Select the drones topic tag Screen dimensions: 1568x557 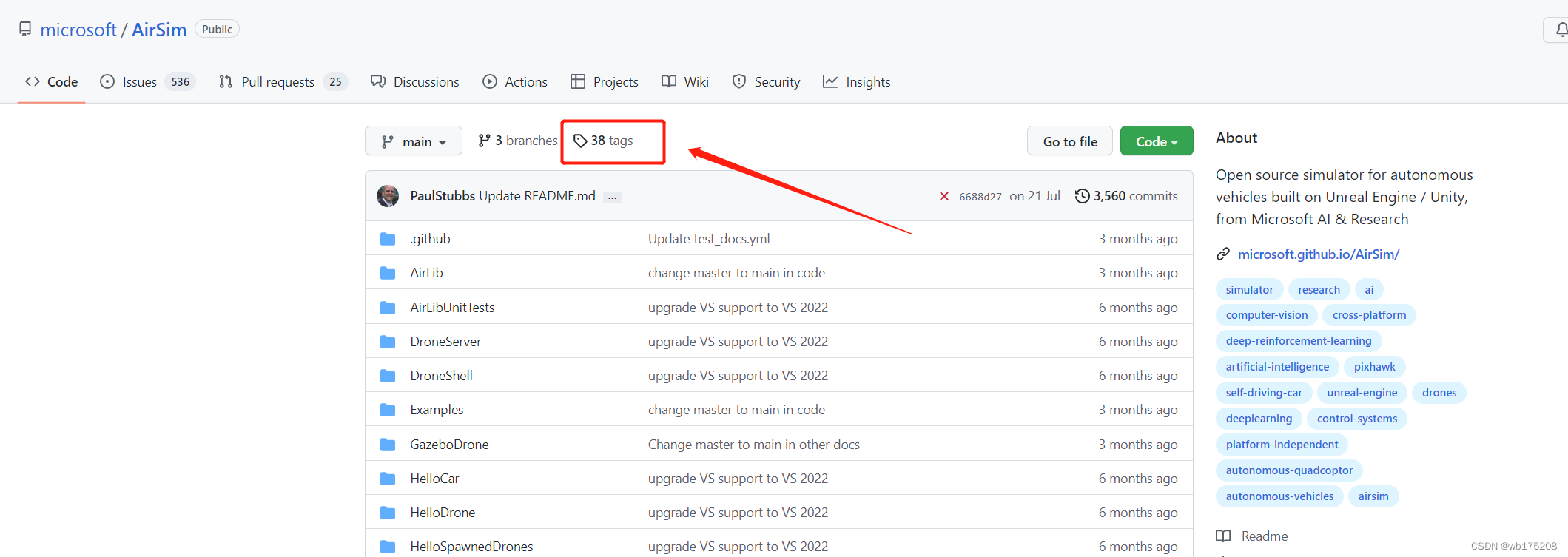1439,393
